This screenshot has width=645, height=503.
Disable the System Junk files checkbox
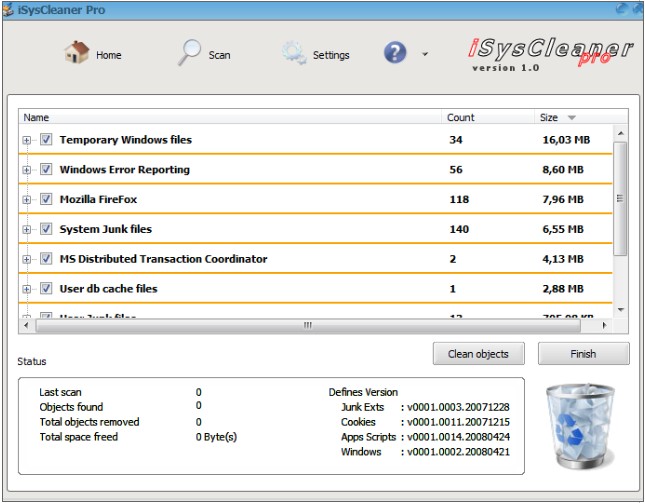click(46, 229)
